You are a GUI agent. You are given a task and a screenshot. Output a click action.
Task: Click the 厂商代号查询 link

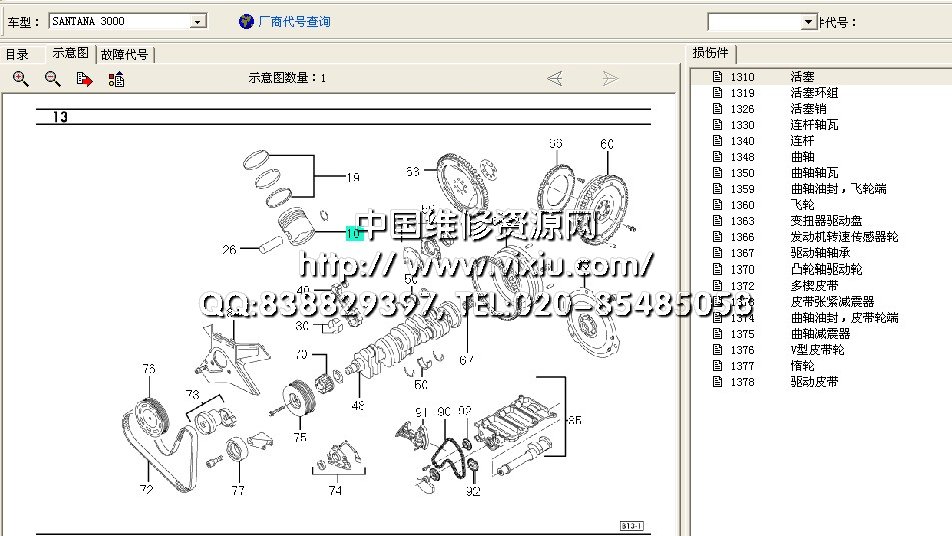click(294, 21)
